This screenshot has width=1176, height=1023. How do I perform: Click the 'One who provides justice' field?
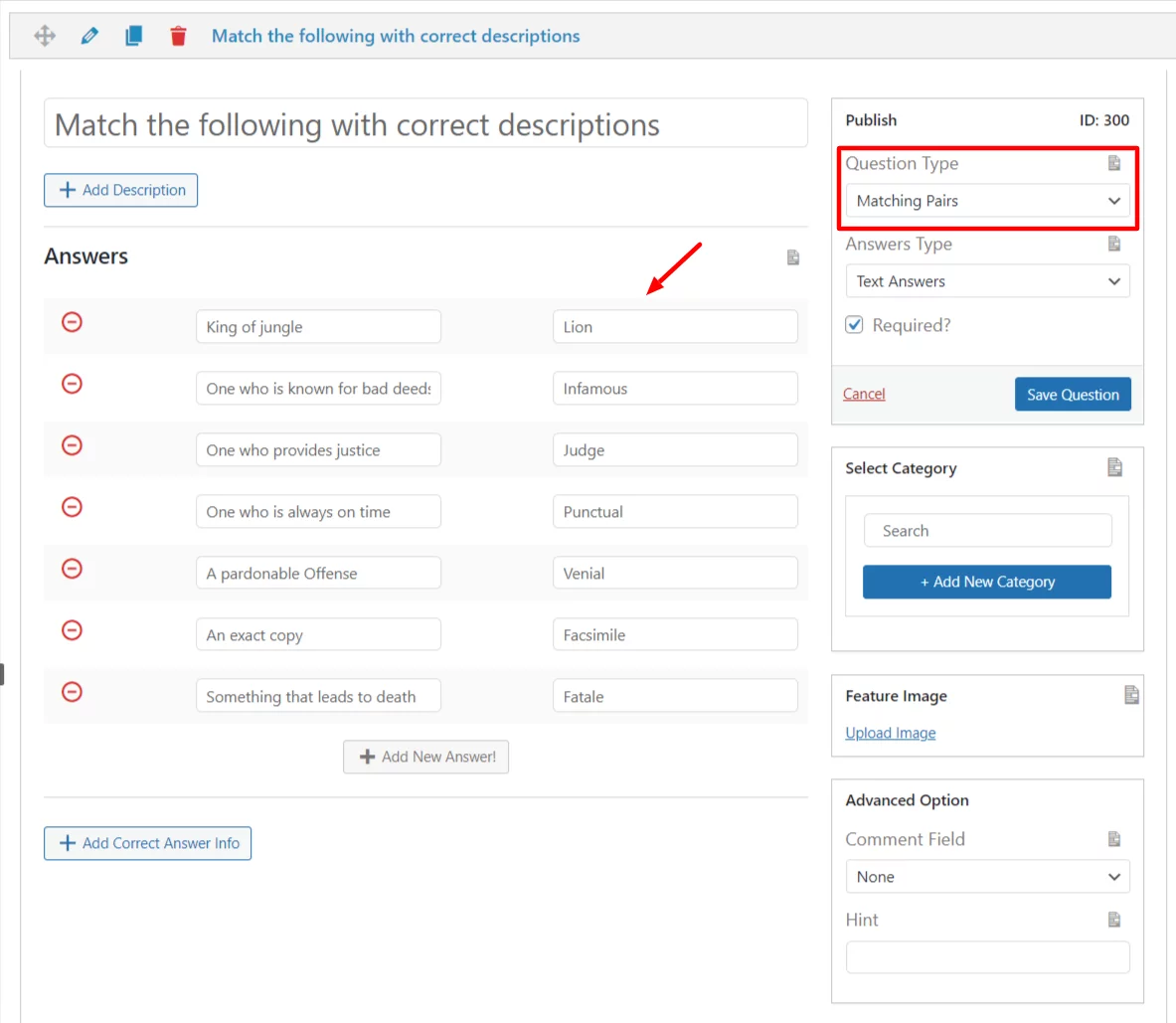[x=319, y=450]
